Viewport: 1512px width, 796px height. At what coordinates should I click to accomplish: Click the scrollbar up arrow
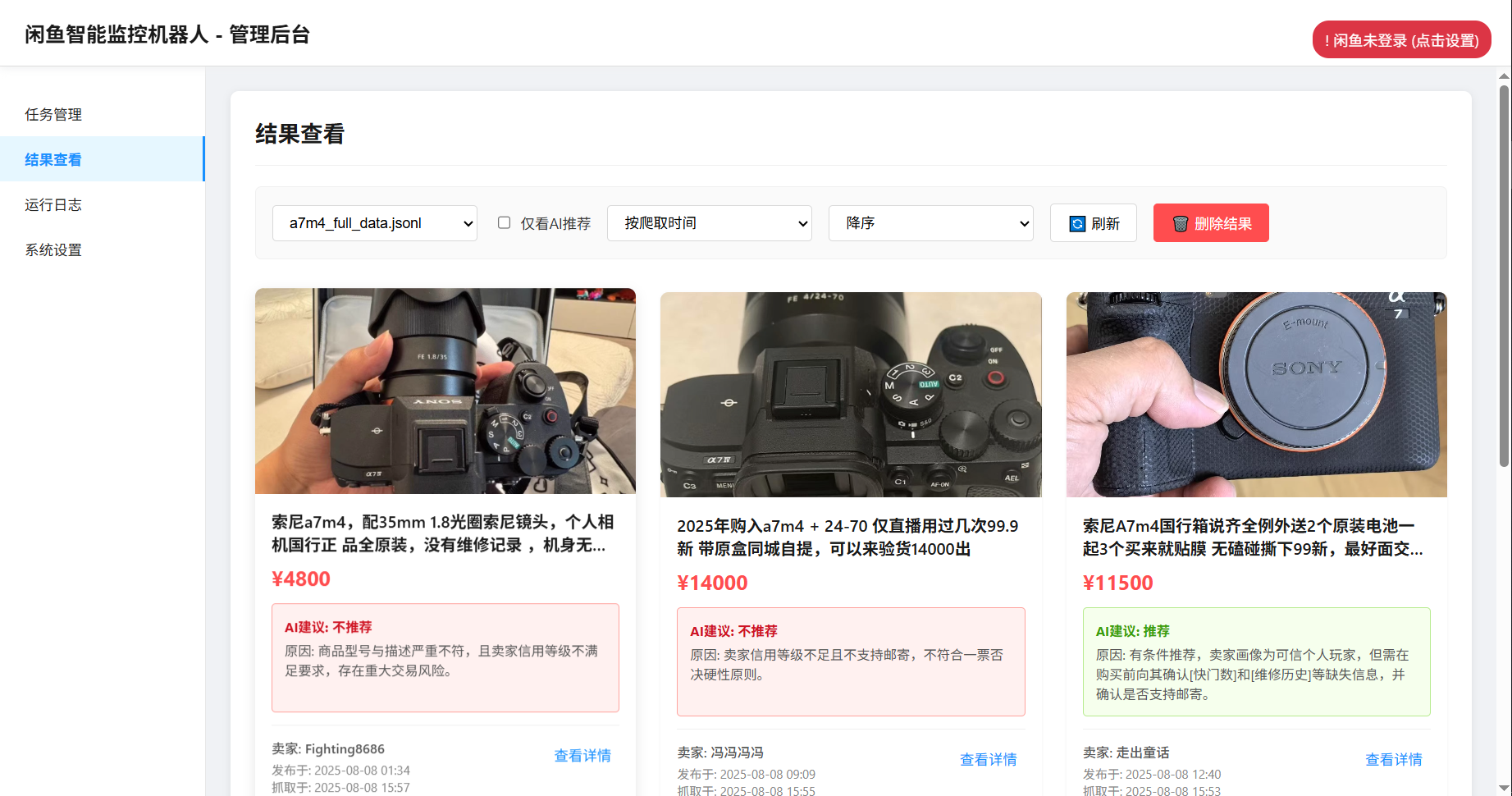1504,75
